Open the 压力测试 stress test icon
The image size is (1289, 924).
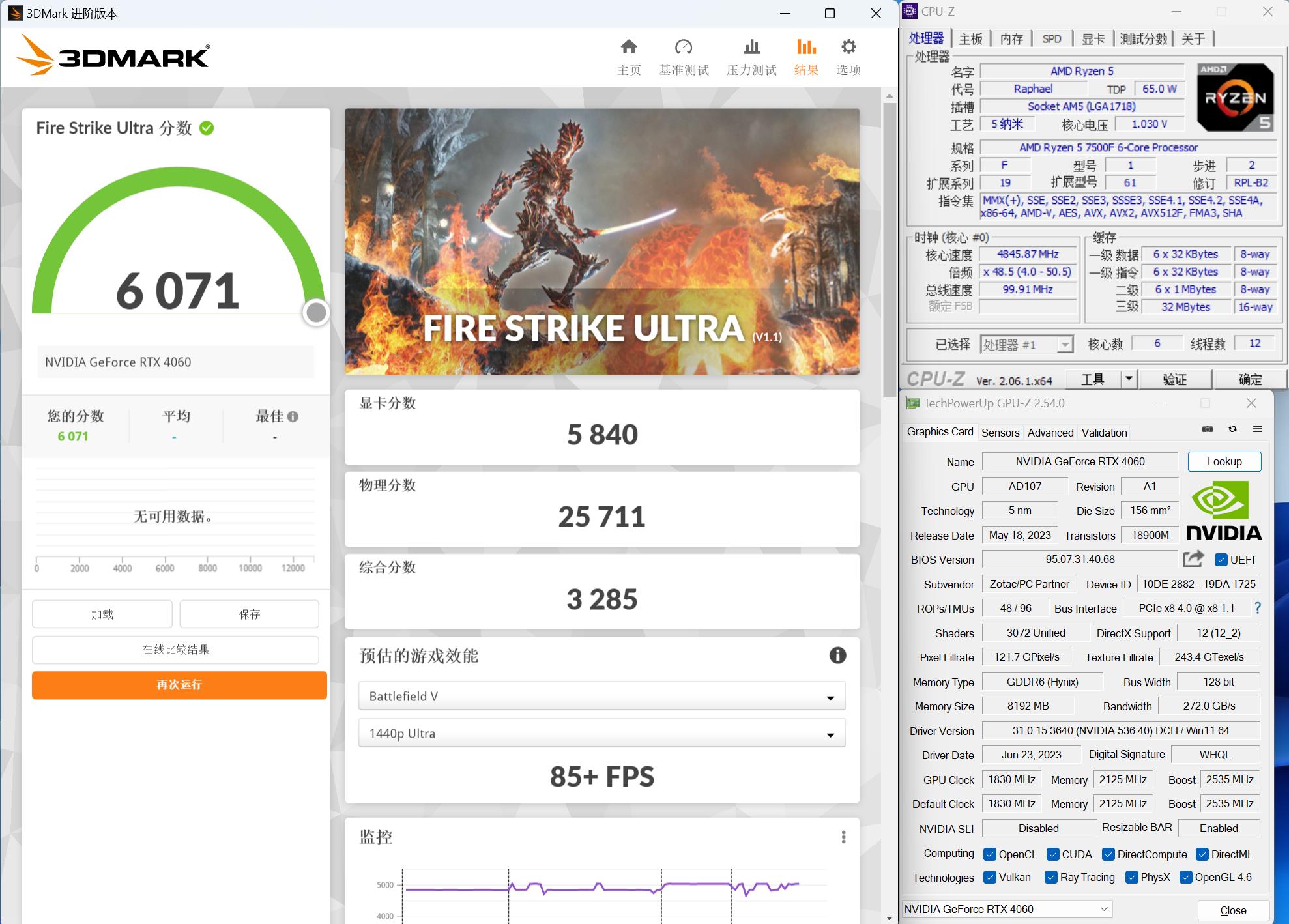click(751, 47)
